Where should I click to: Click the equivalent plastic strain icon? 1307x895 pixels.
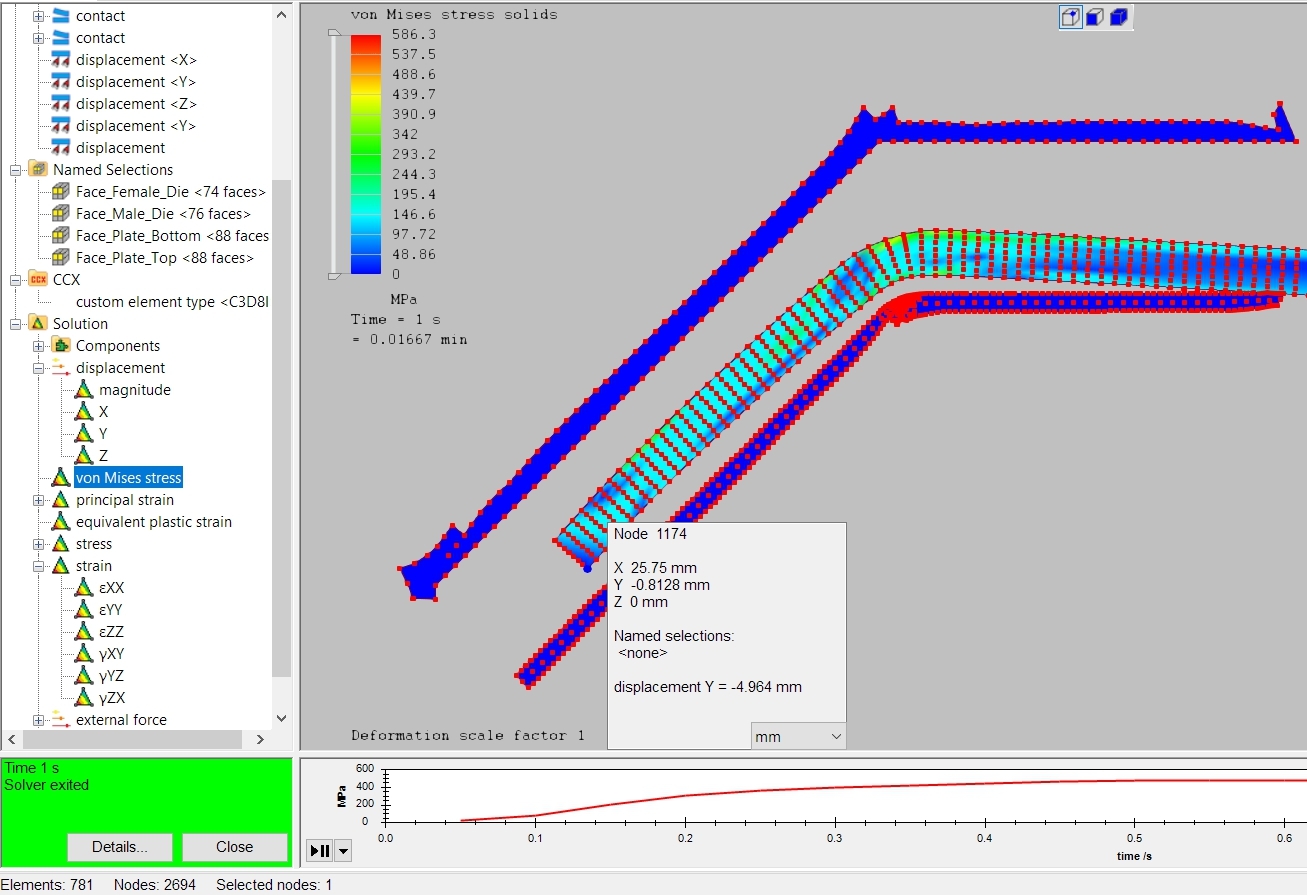tap(61, 522)
